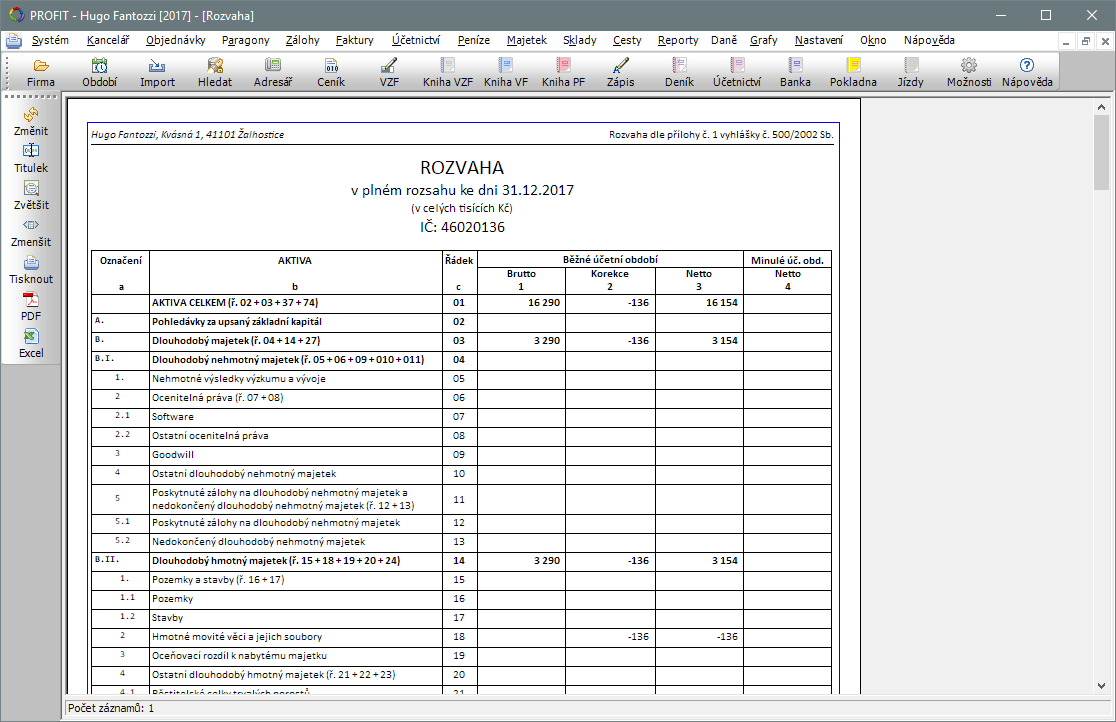
Task: Open the Jízdy trips log
Action: (910, 73)
